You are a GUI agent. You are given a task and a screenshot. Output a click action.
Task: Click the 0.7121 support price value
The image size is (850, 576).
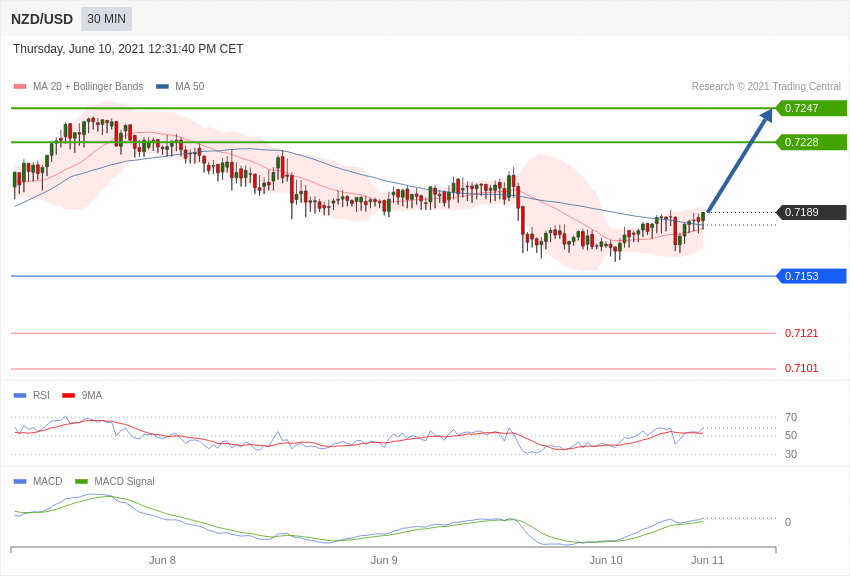tap(801, 333)
